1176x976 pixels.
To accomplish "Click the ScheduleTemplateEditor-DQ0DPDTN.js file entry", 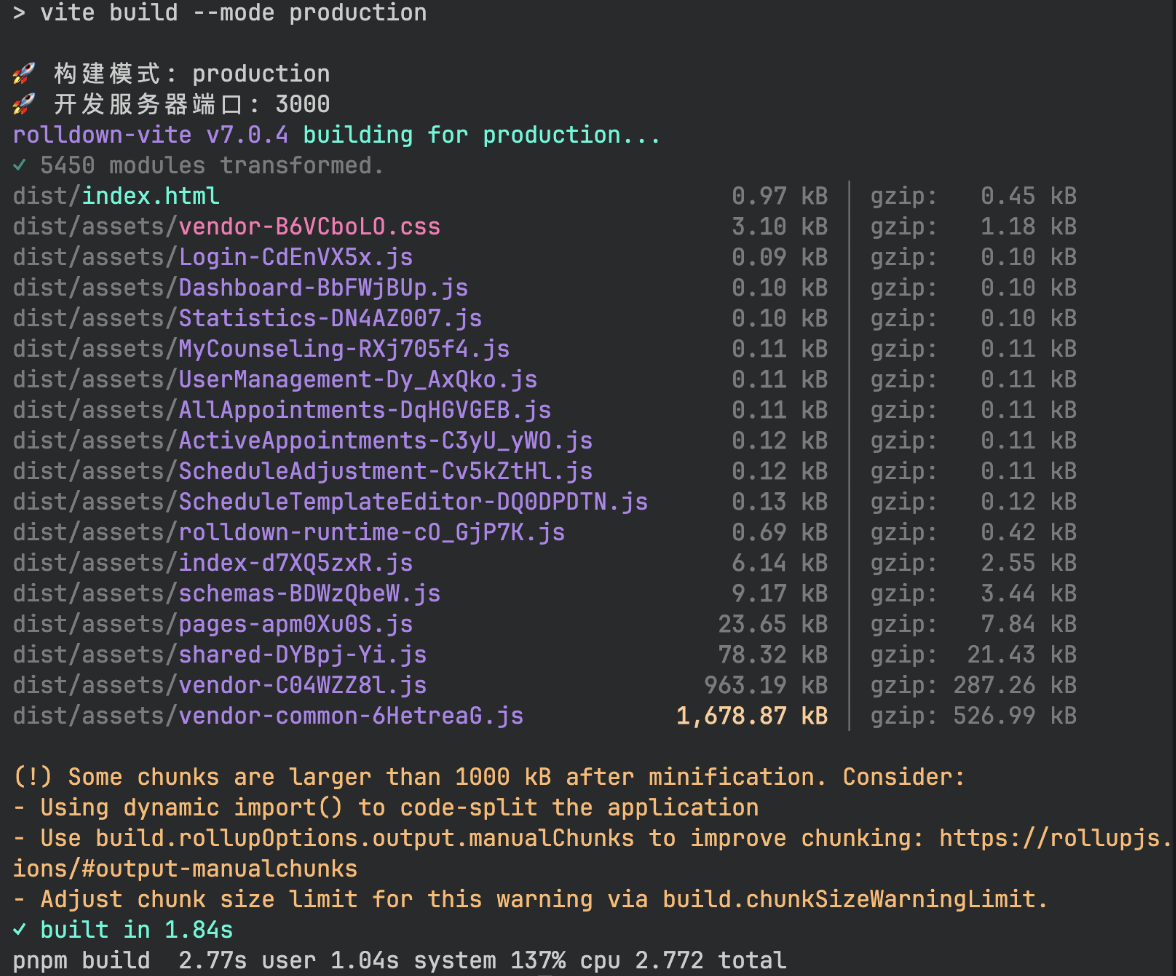I will coord(412,502).
